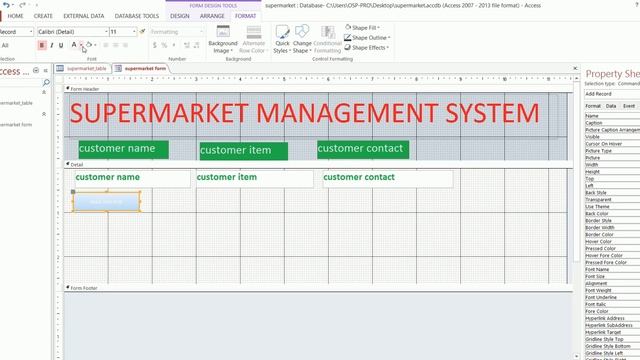The width and height of the screenshot is (640, 360).
Task: Select supermarket_table in navigation pane
Action: [x=16, y=103]
